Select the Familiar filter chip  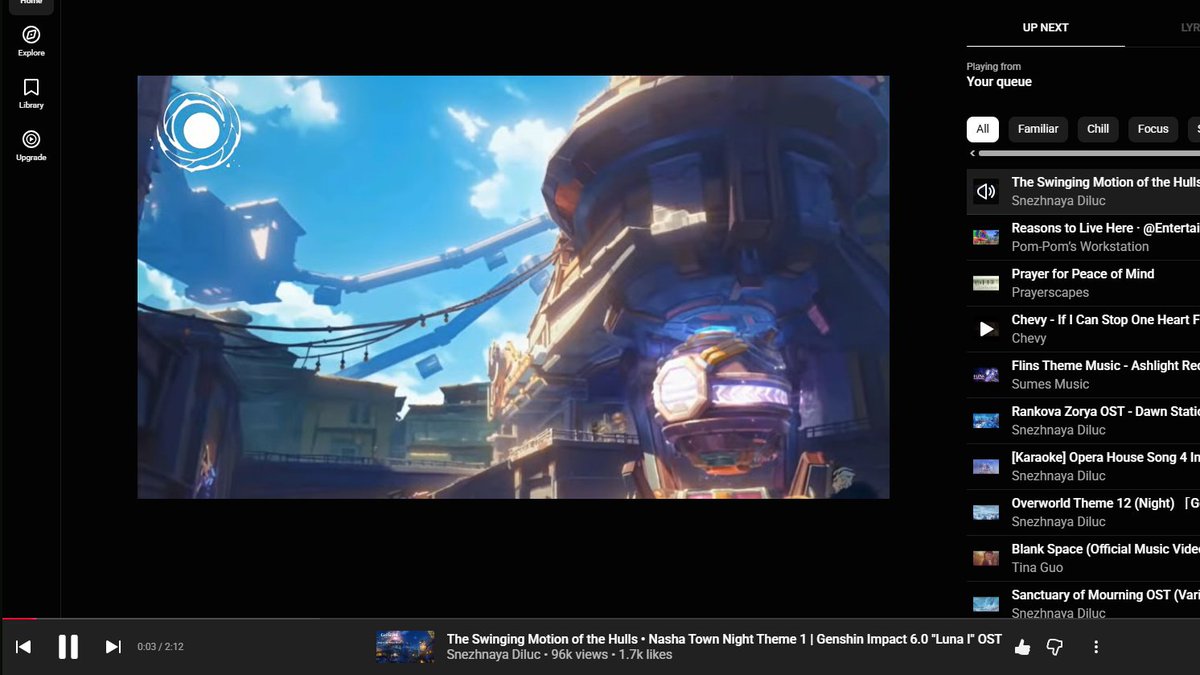click(1038, 129)
